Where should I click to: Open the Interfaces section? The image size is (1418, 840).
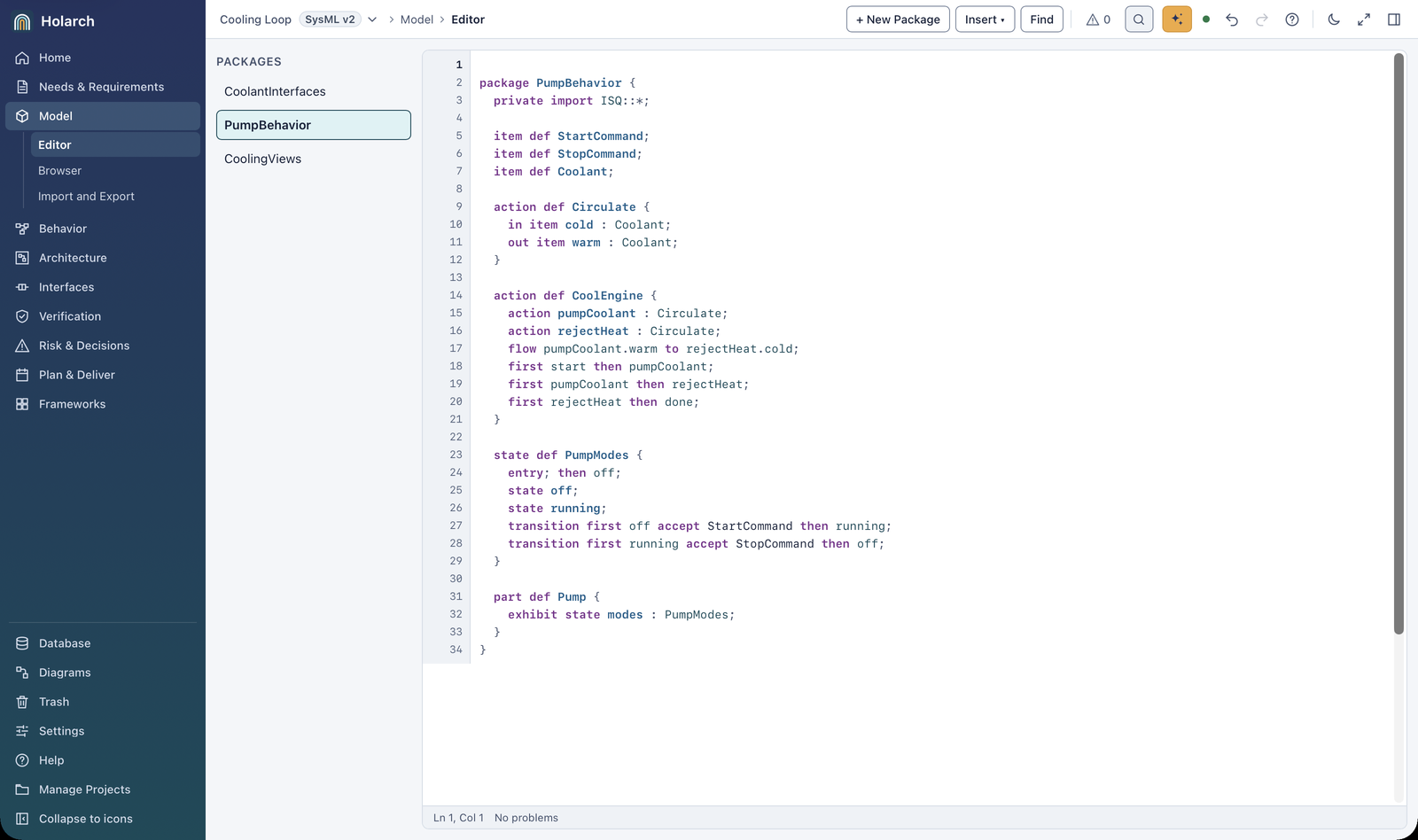tap(103, 287)
